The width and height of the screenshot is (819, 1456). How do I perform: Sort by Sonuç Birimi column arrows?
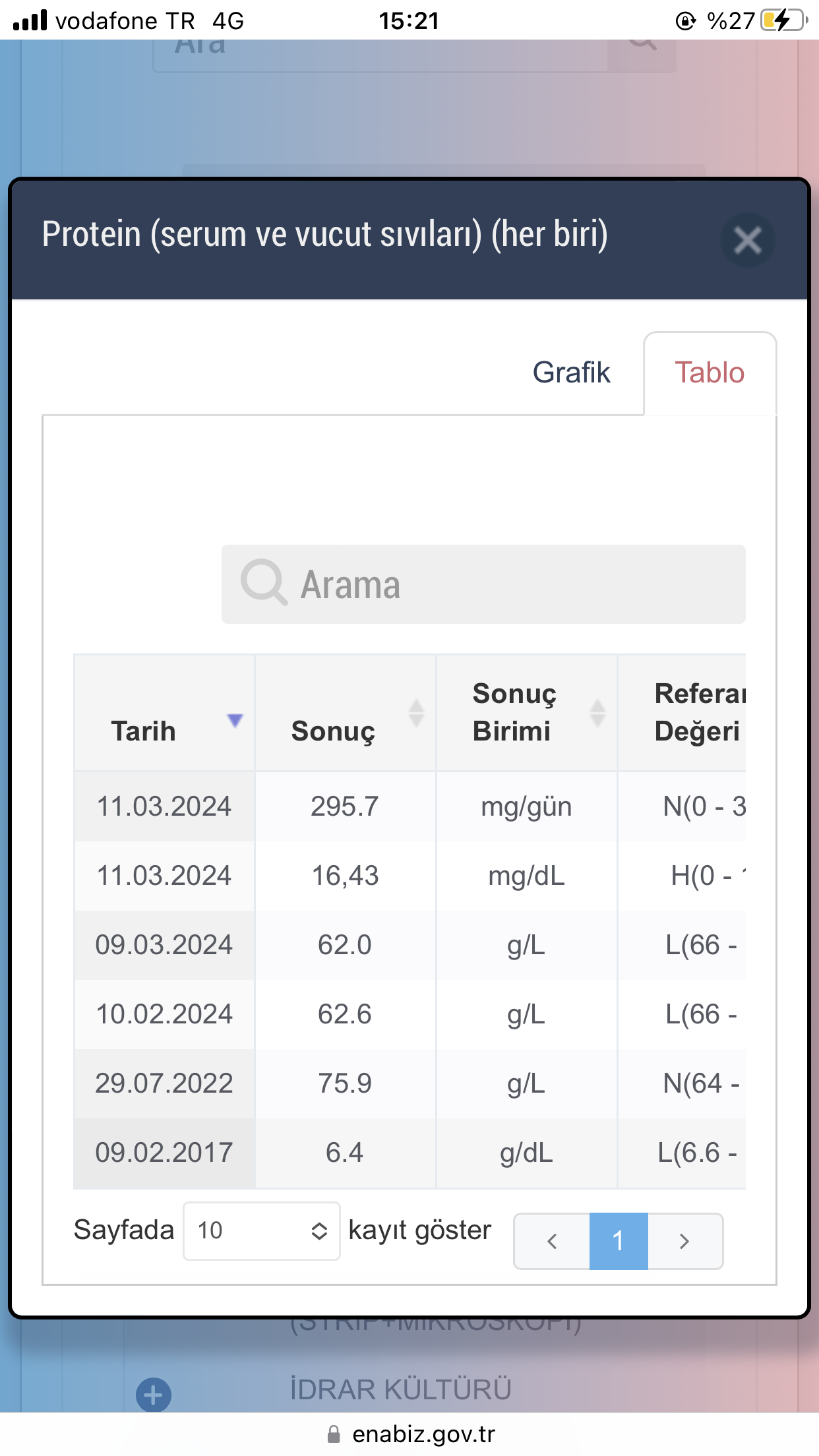597,713
